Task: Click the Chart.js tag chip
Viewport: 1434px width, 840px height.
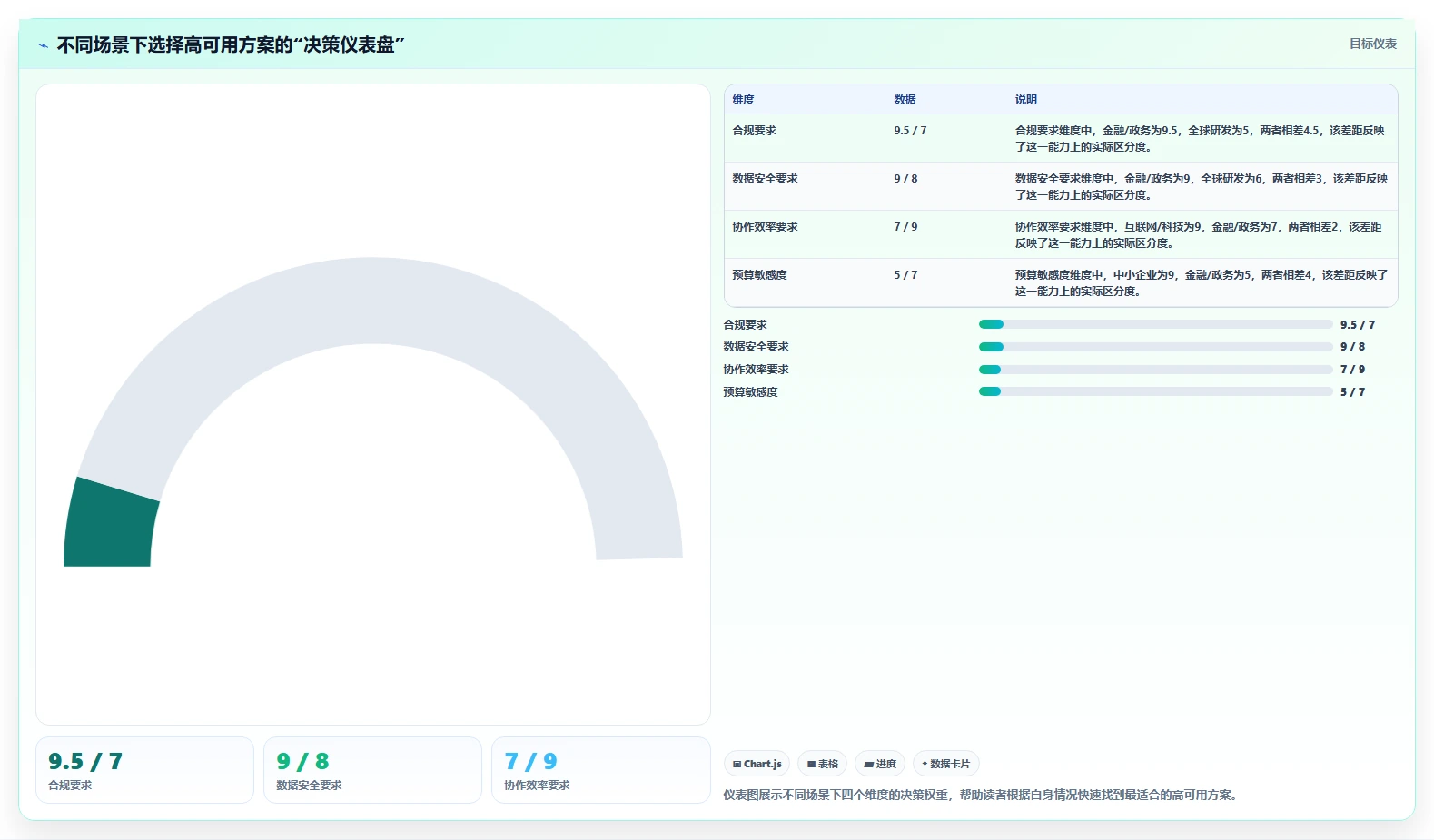Action: [757, 764]
